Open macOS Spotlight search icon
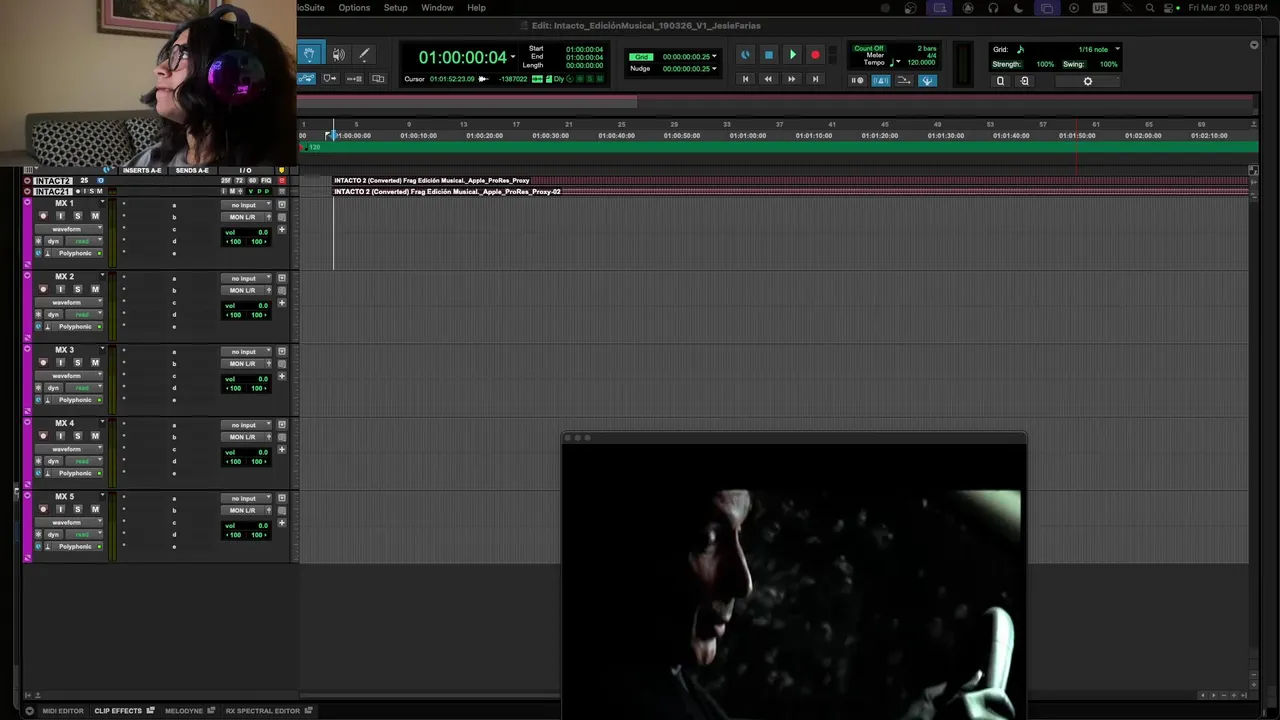The image size is (1280, 720). 1150,7
